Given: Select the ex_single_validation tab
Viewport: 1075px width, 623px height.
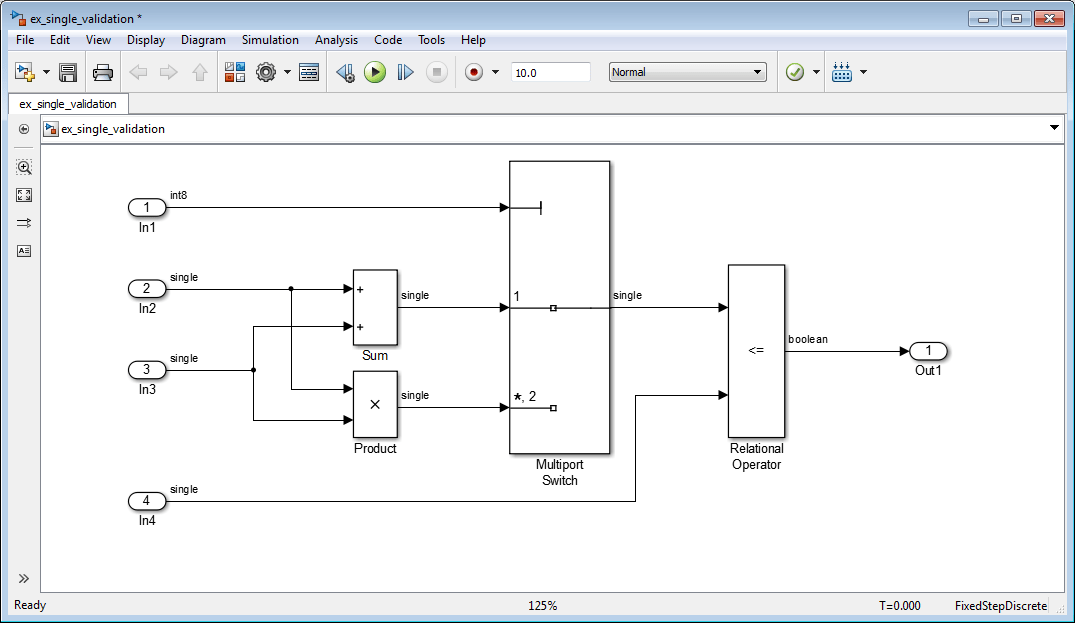Looking at the screenshot, I should (x=68, y=104).
